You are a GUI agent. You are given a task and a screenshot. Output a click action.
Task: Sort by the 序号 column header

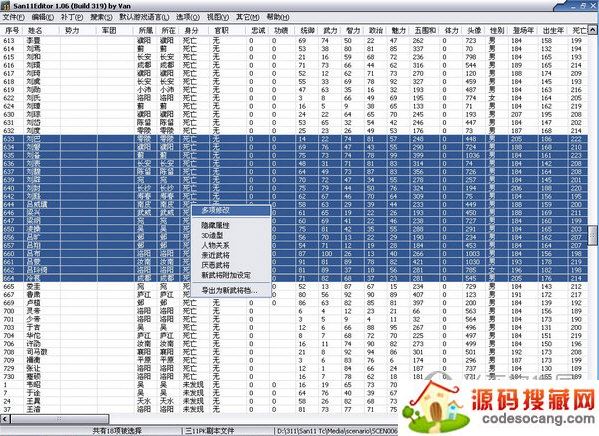[x=12, y=30]
